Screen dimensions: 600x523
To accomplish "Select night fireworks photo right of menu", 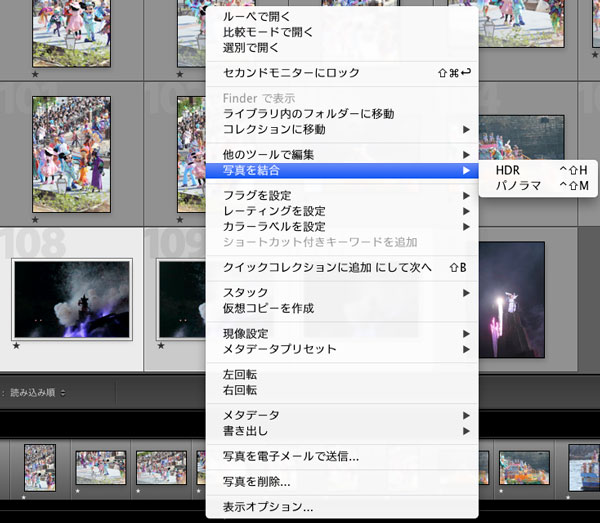I will pos(512,300).
